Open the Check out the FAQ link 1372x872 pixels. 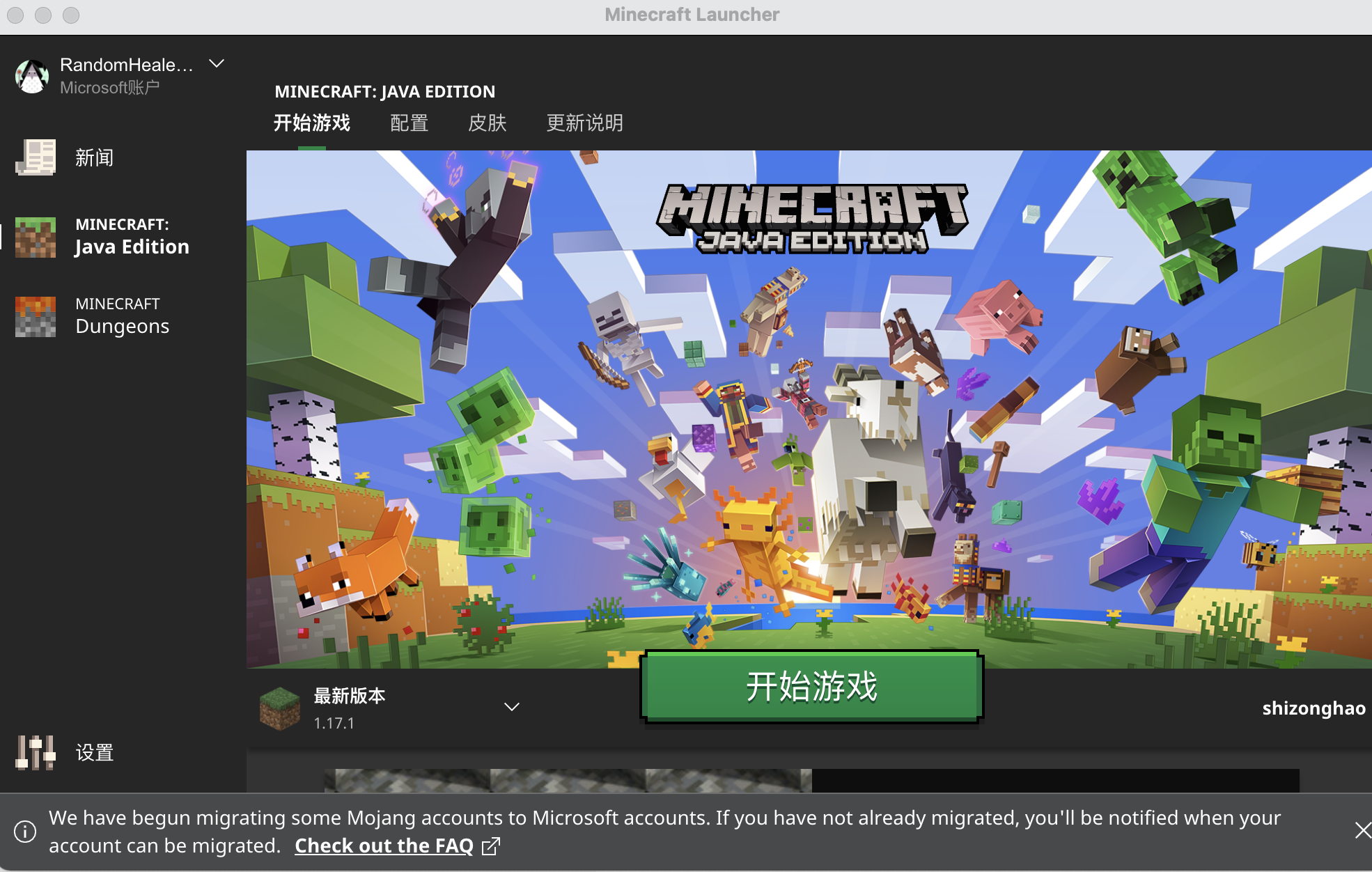pos(383,845)
